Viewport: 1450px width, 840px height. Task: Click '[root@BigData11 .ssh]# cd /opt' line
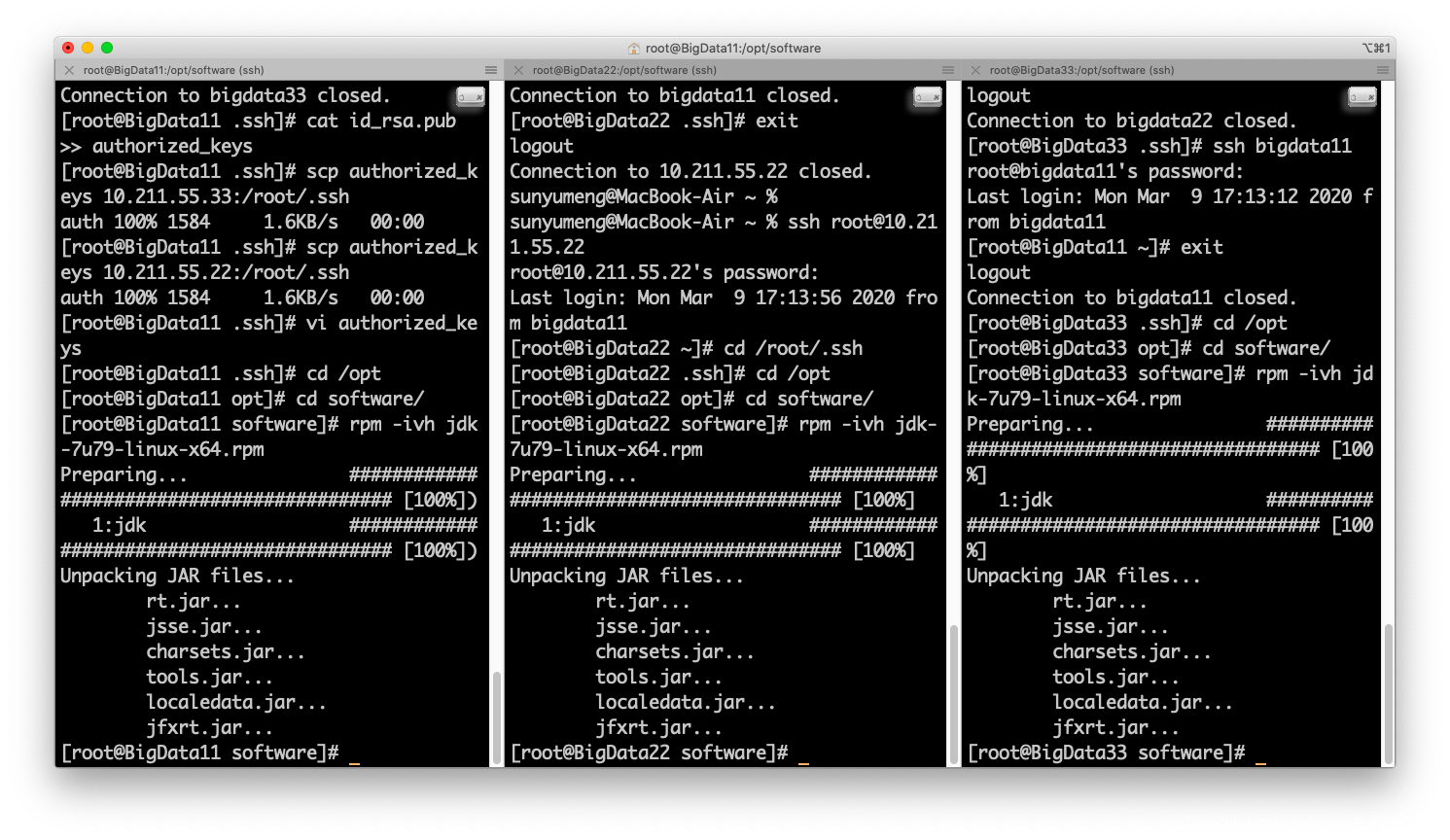221,373
